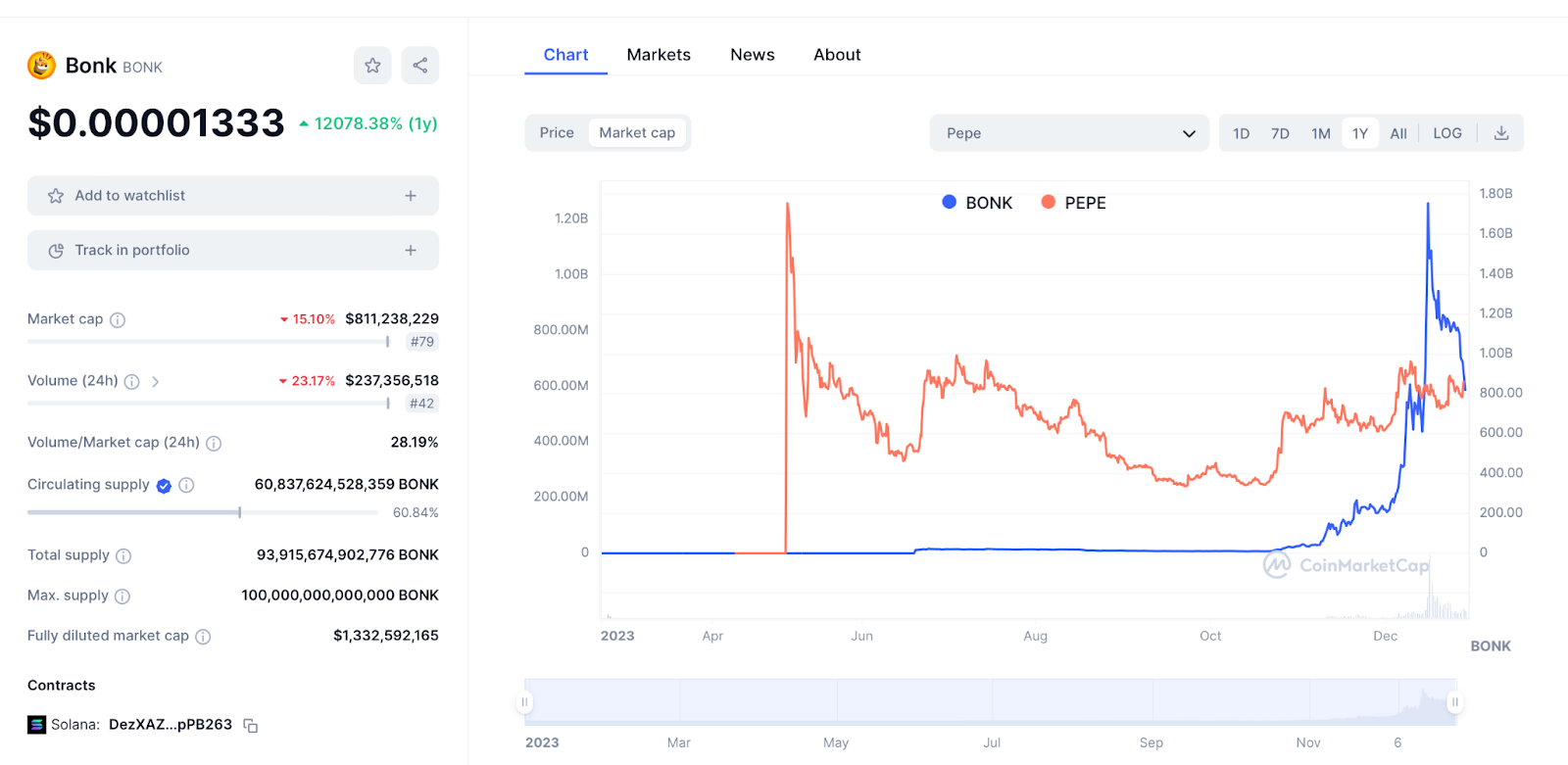Click the #42 volume rank badge

(422, 404)
